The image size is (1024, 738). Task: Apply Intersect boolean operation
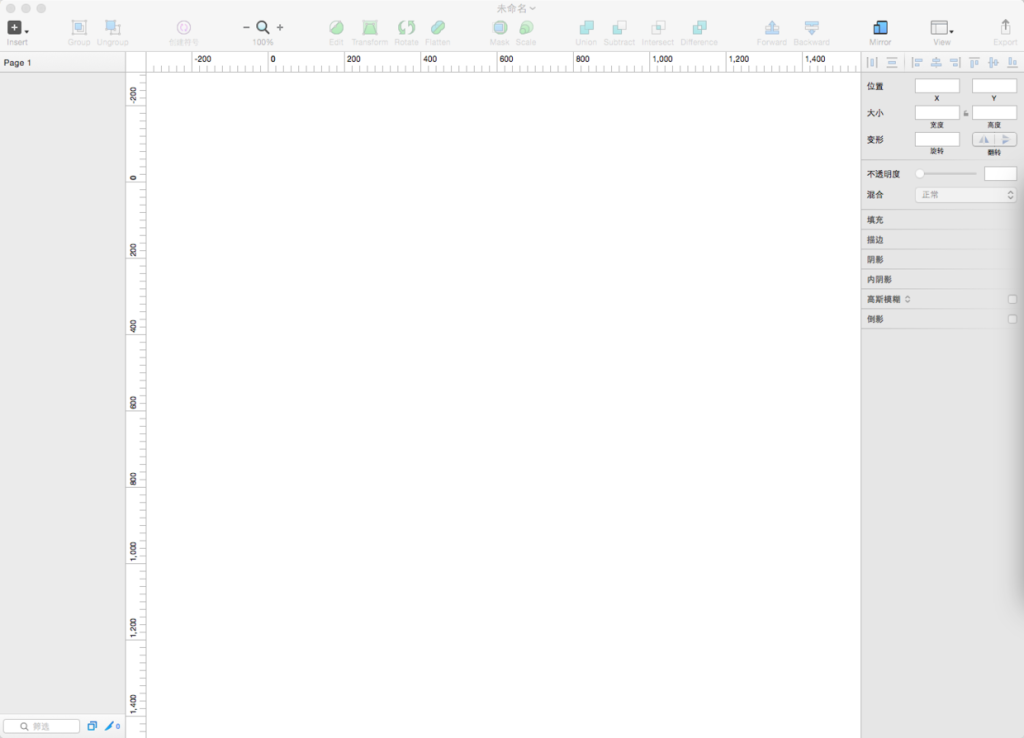click(x=658, y=27)
